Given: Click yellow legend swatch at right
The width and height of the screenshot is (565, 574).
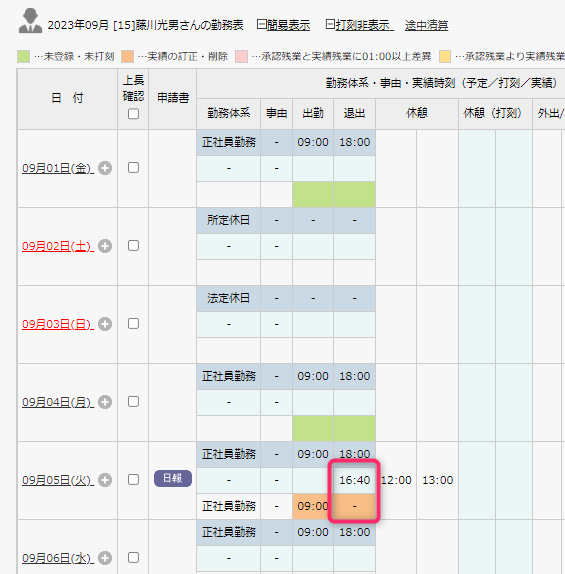Looking at the screenshot, I should (445, 57).
